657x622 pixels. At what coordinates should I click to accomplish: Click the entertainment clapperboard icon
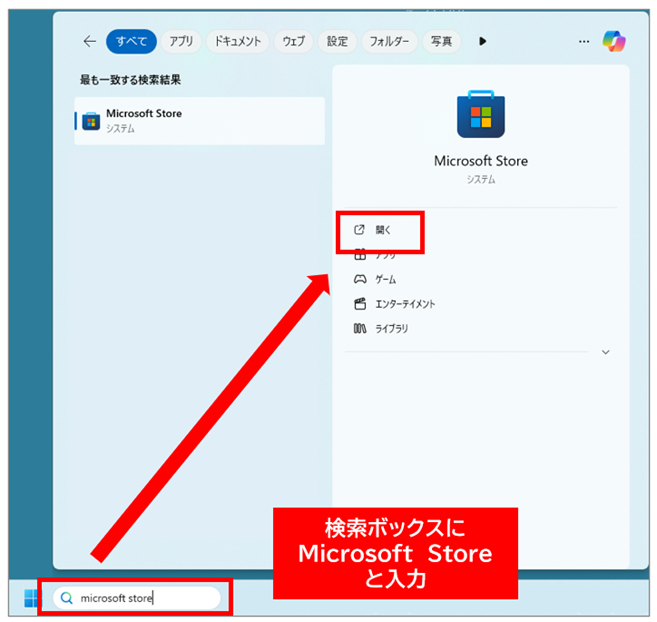coord(360,304)
